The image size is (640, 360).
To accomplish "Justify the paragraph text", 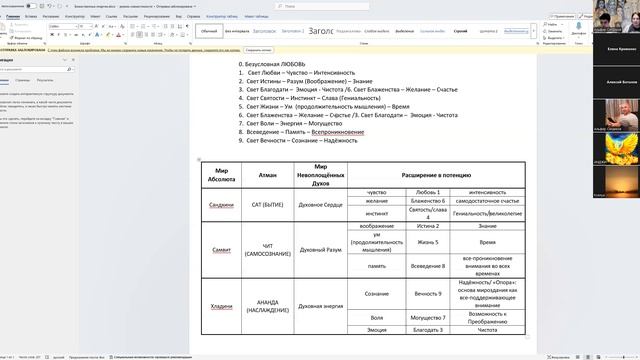I will coord(153,35).
